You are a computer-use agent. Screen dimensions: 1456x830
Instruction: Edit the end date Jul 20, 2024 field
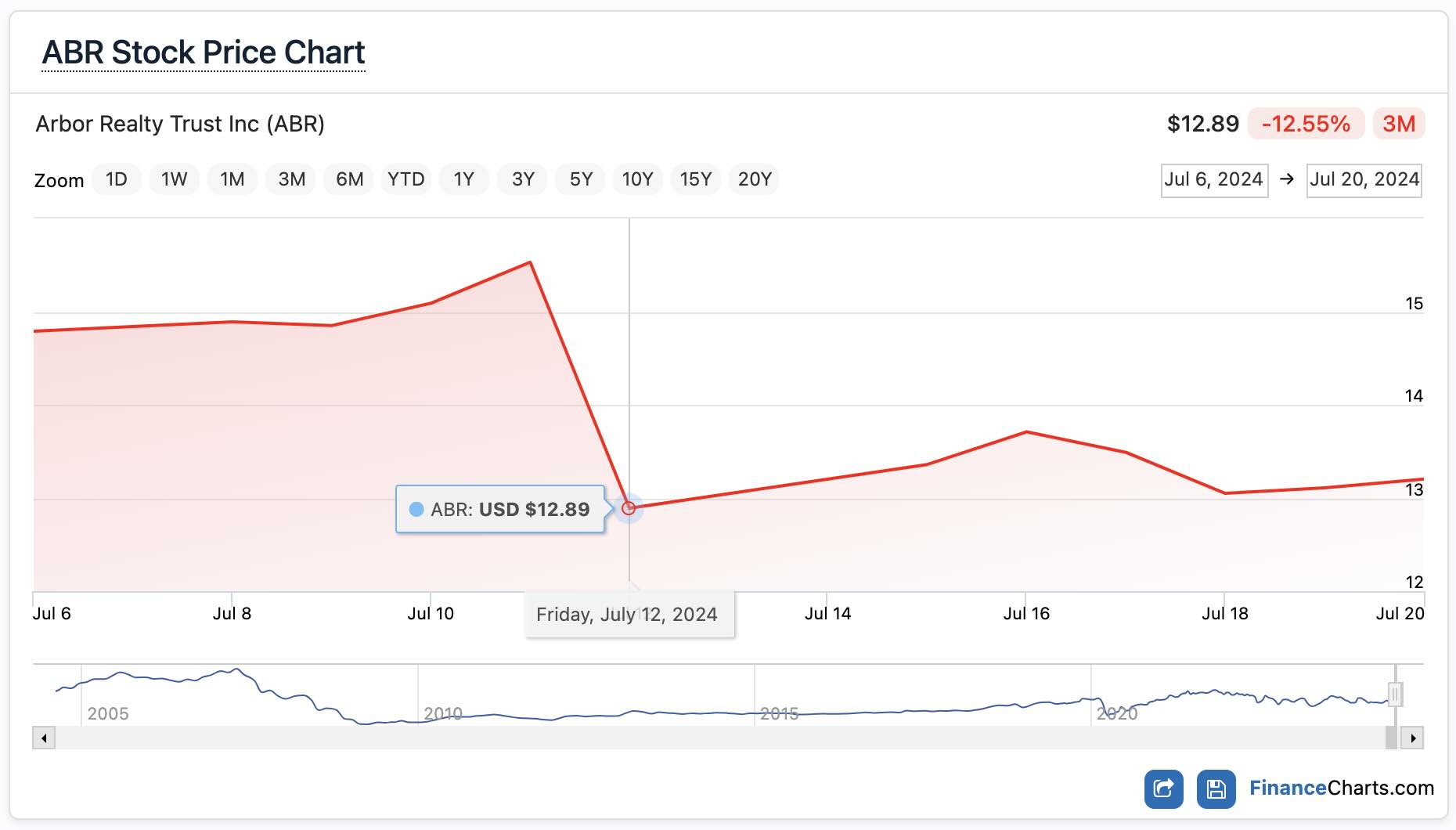click(1364, 180)
